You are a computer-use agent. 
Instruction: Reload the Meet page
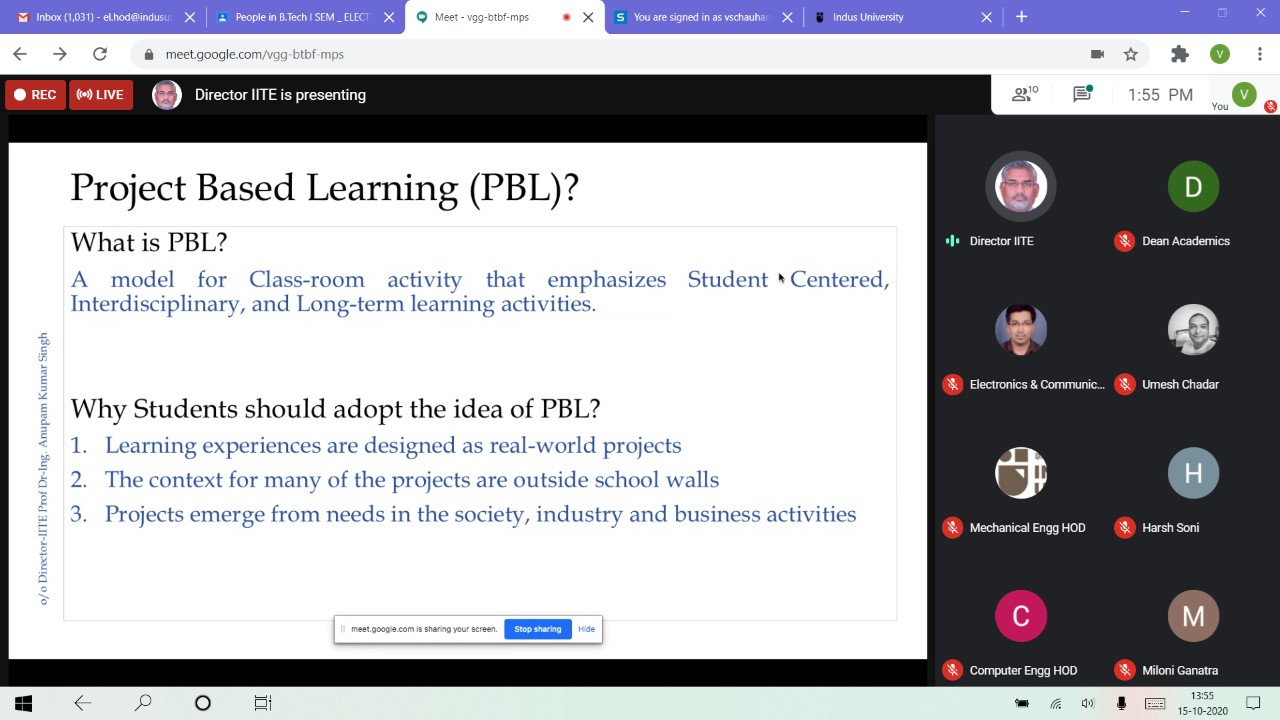[x=100, y=54]
